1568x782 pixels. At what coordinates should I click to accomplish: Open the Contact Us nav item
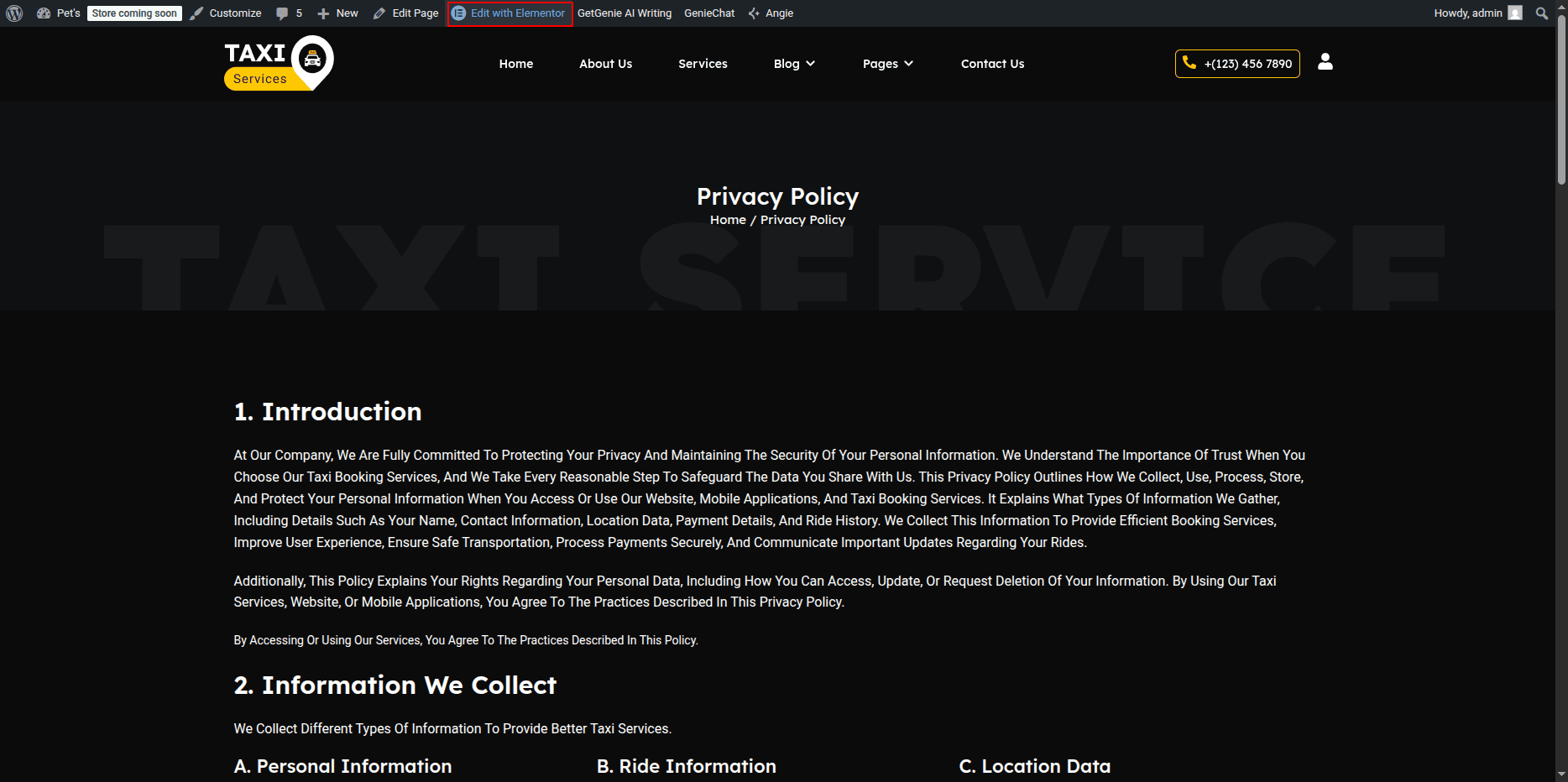(x=992, y=64)
